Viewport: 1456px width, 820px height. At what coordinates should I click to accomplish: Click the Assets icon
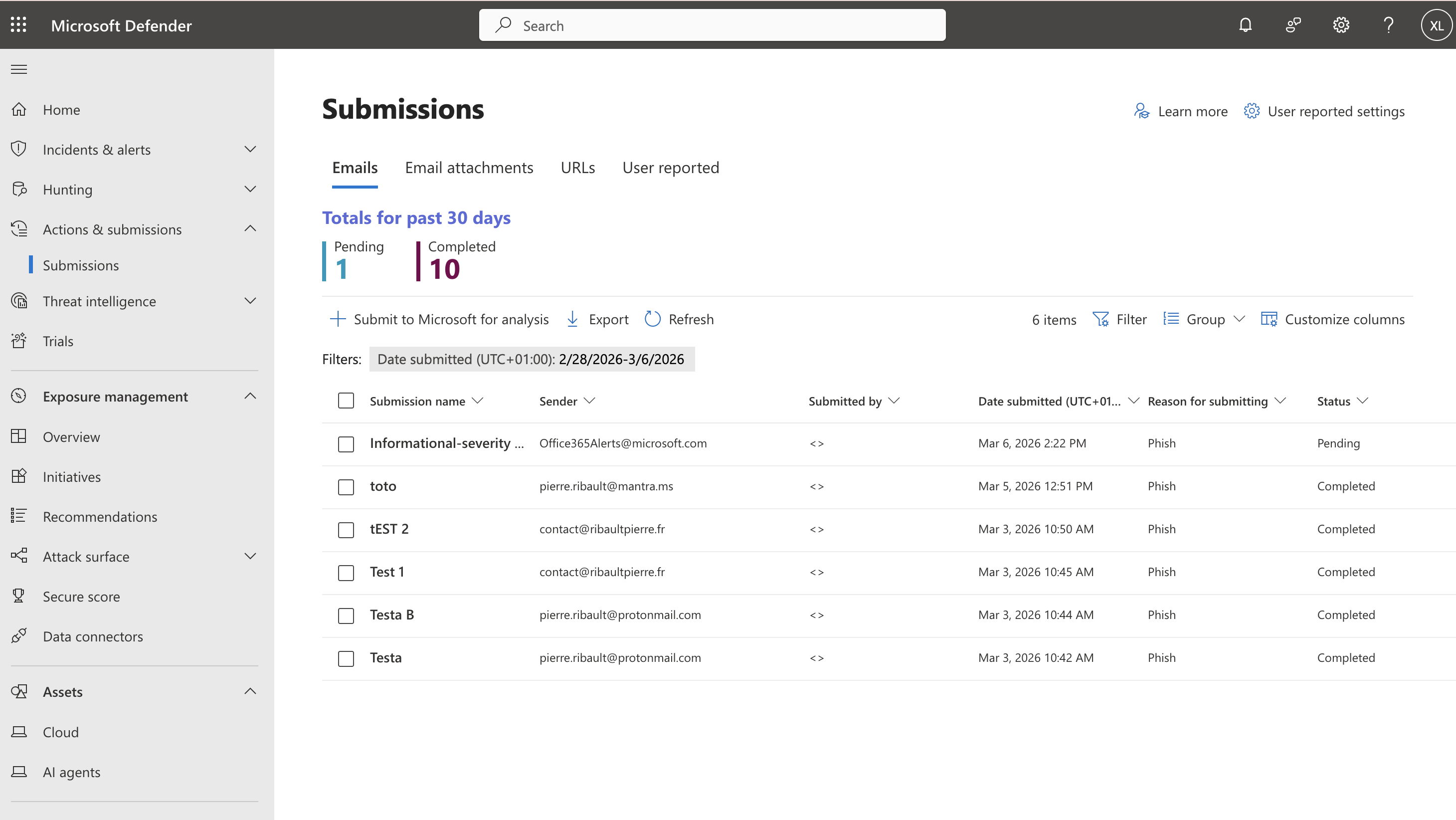point(19,691)
